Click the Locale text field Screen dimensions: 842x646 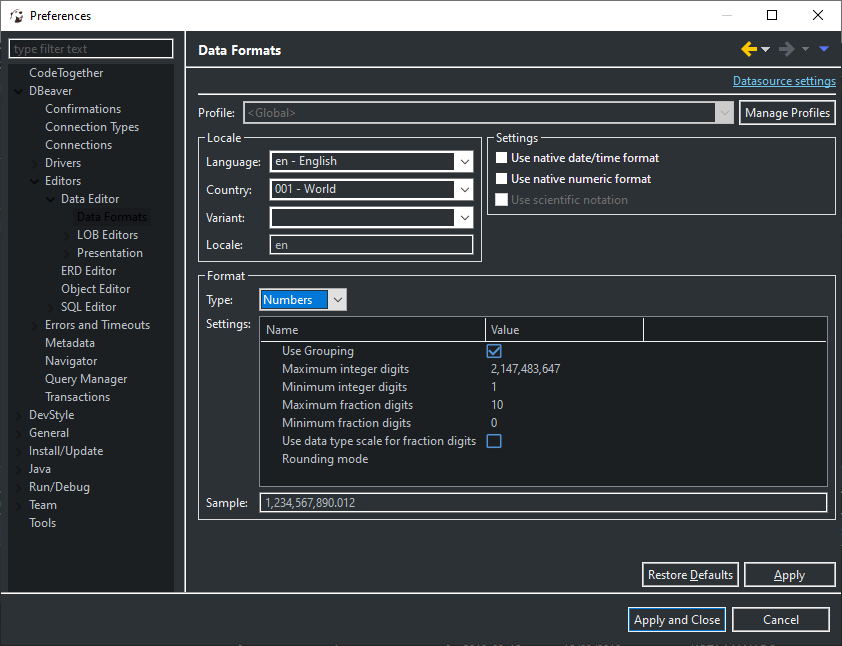(371, 245)
